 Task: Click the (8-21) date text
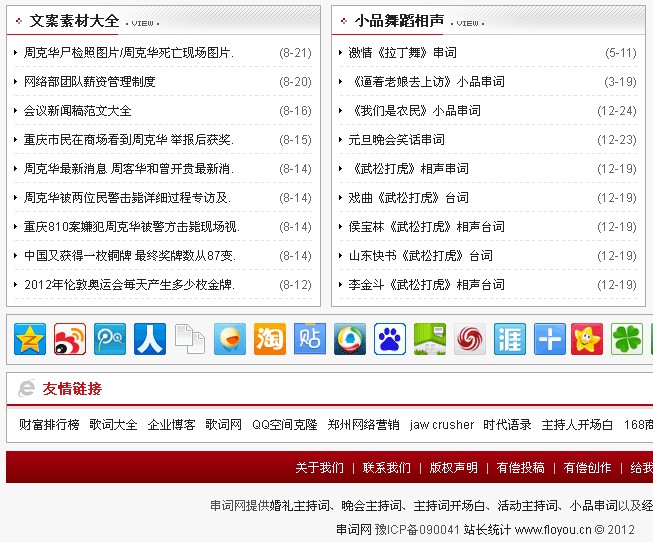point(295,53)
